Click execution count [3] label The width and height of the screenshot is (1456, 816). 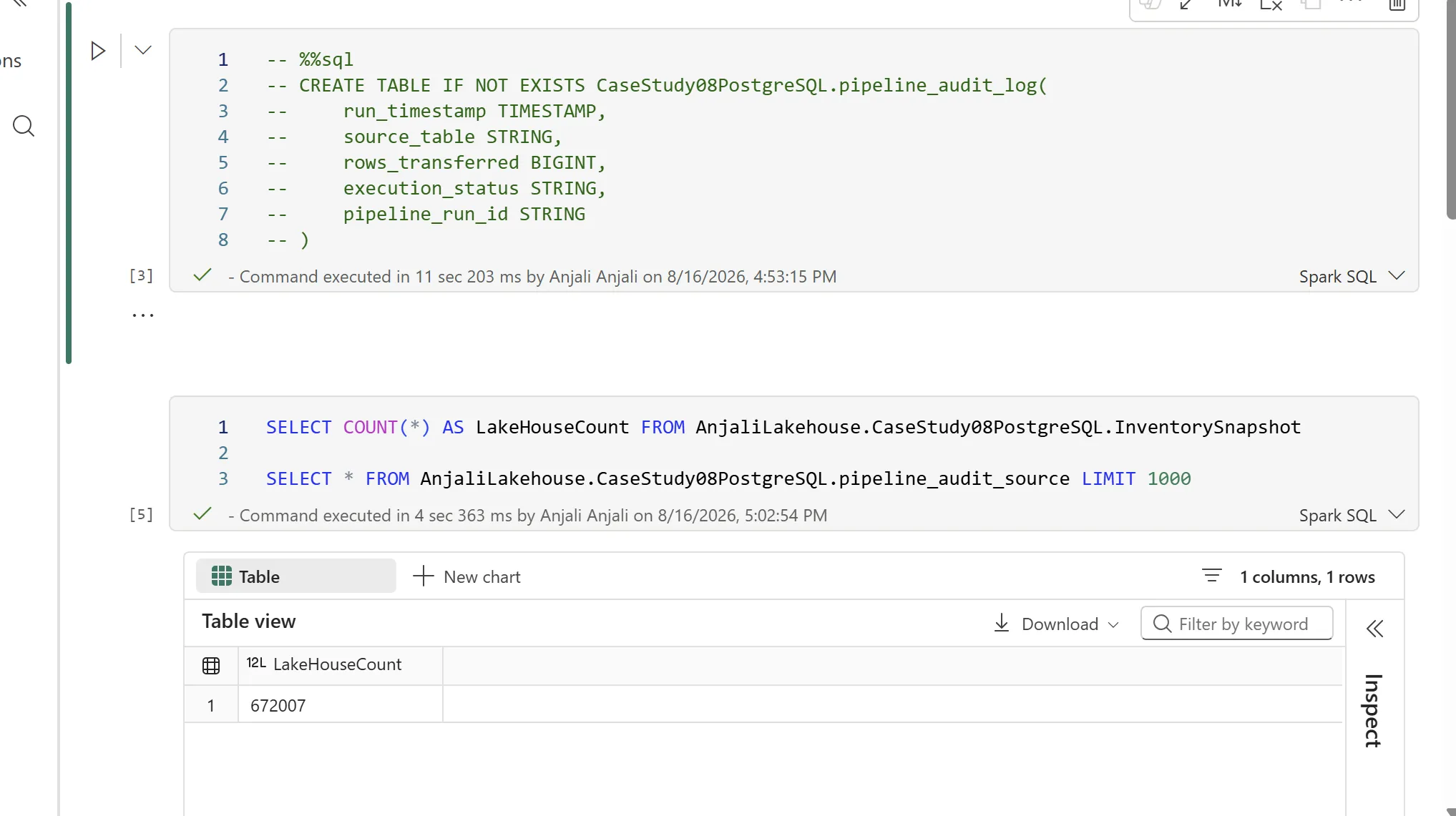pos(141,275)
